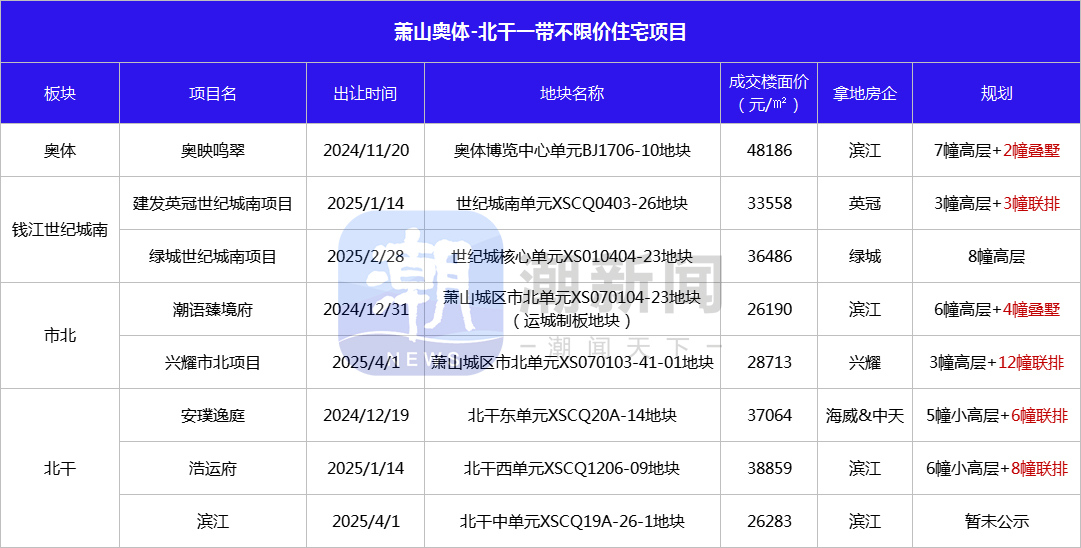This screenshot has width=1081, height=548.
Task: Click project name 奥映鸣翠
Action: 213,150
